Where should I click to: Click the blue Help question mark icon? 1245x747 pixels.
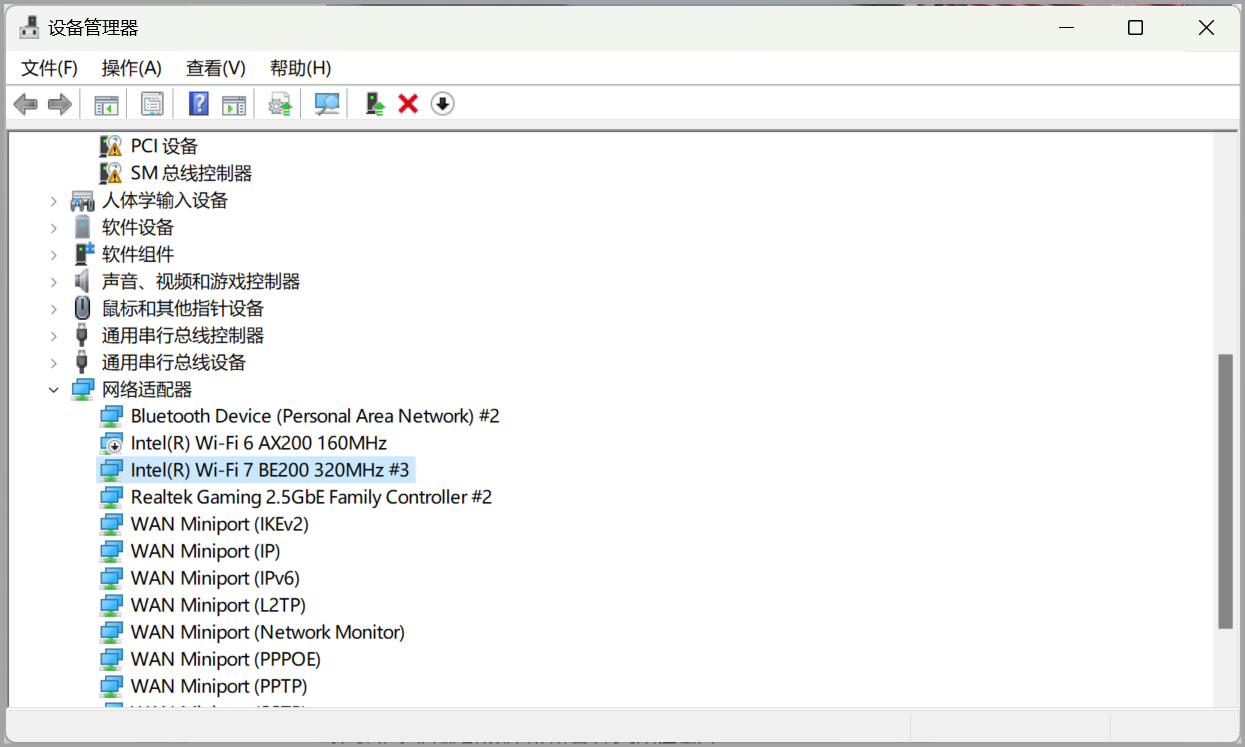[x=199, y=104]
